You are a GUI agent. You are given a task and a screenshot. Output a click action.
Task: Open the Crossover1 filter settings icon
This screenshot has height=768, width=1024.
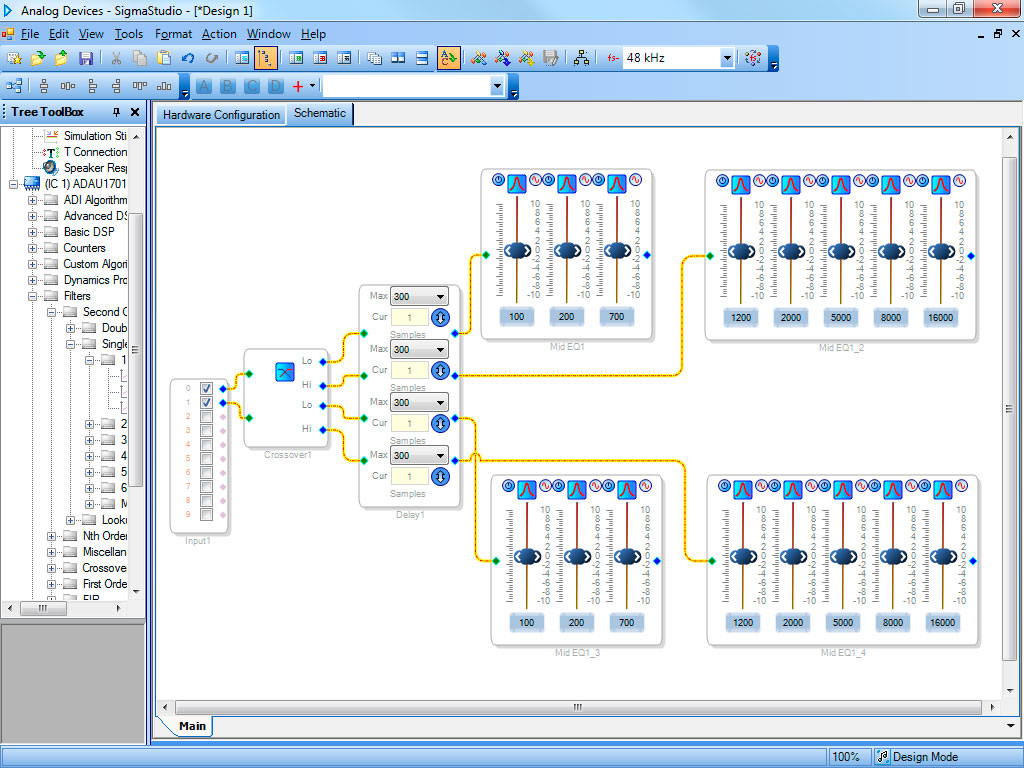point(284,372)
